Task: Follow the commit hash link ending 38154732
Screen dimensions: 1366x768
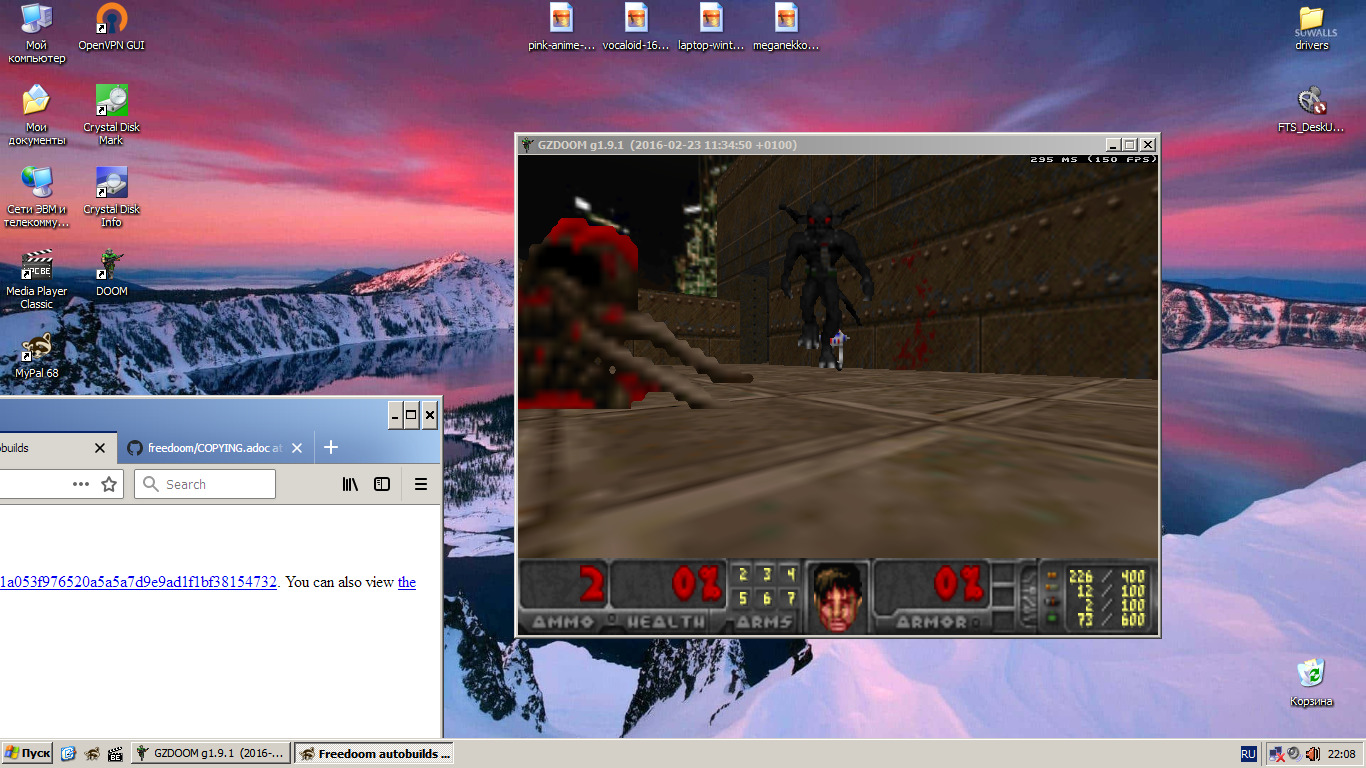Action: pos(138,582)
